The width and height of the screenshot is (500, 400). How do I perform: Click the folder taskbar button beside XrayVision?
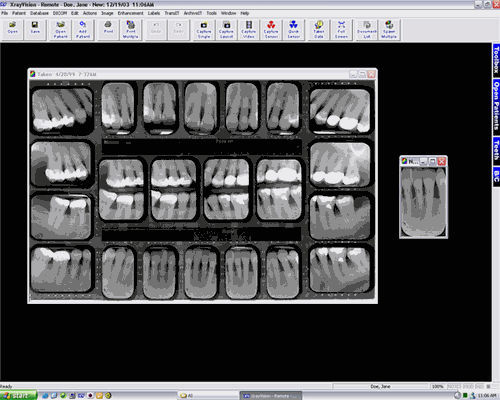click(x=207, y=396)
